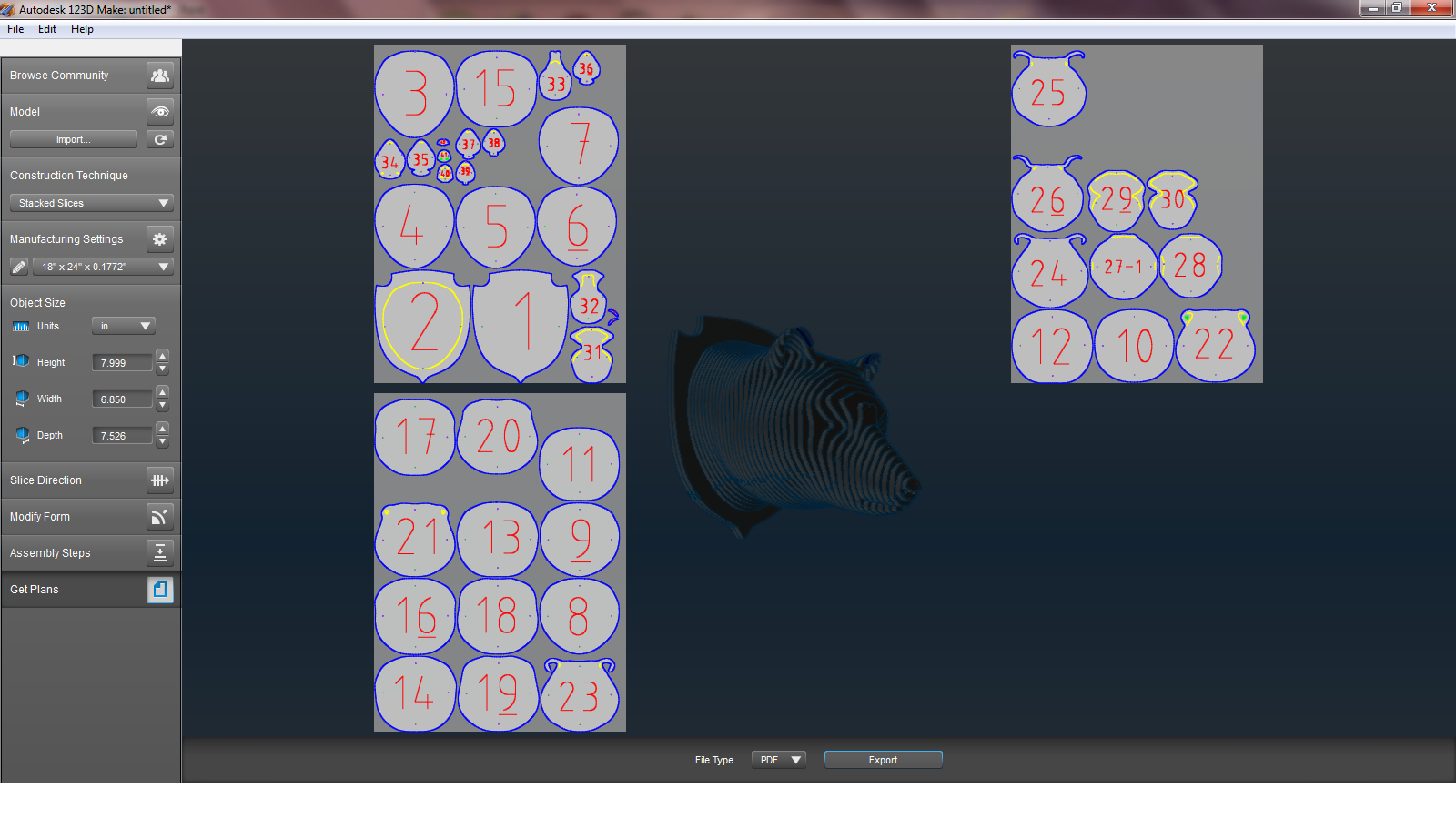1456x819 pixels.
Task: Click the Export button
Action: (883, 760)
